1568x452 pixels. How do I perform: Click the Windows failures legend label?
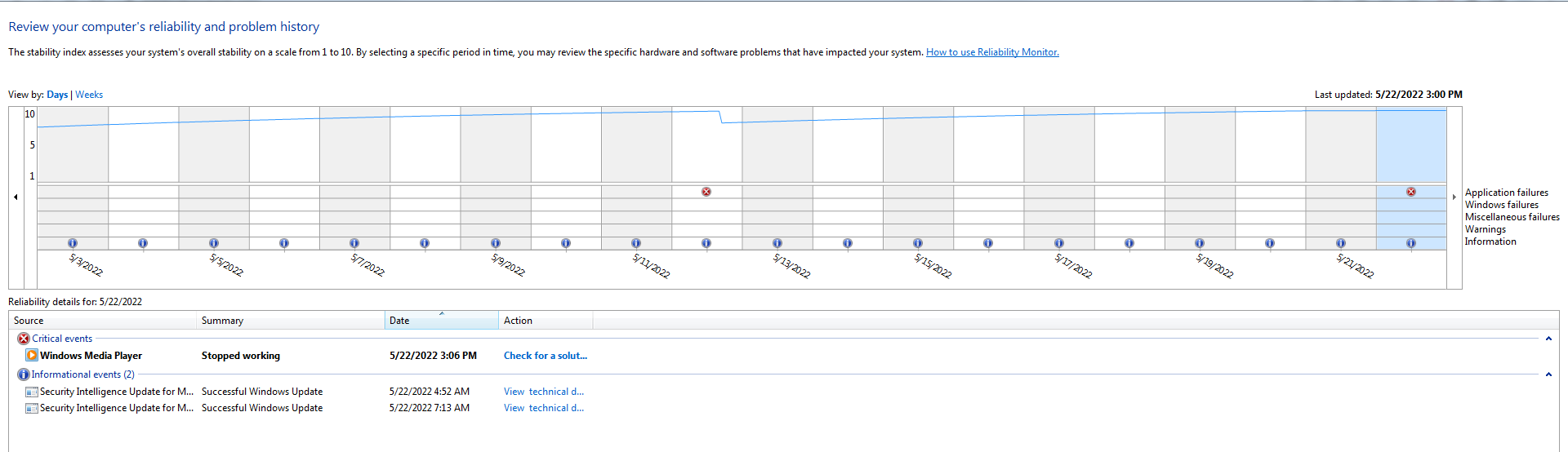coord(1501,205)
